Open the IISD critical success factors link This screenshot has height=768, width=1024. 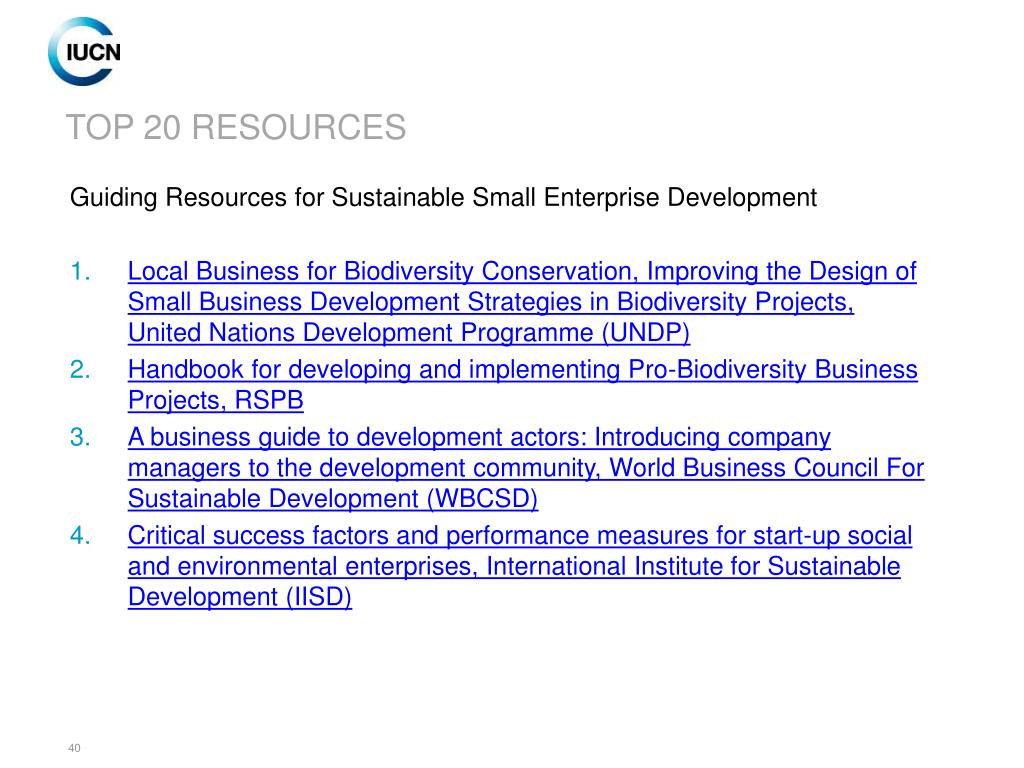[x=520, y=566]
